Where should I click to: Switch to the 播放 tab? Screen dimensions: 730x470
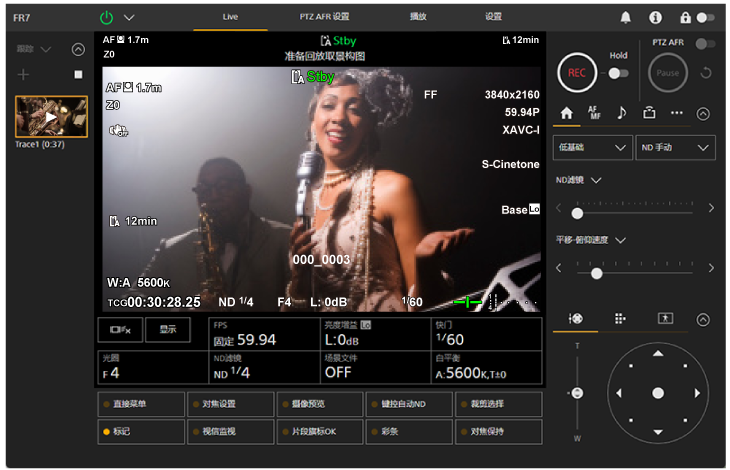click(x=419, y=17)
